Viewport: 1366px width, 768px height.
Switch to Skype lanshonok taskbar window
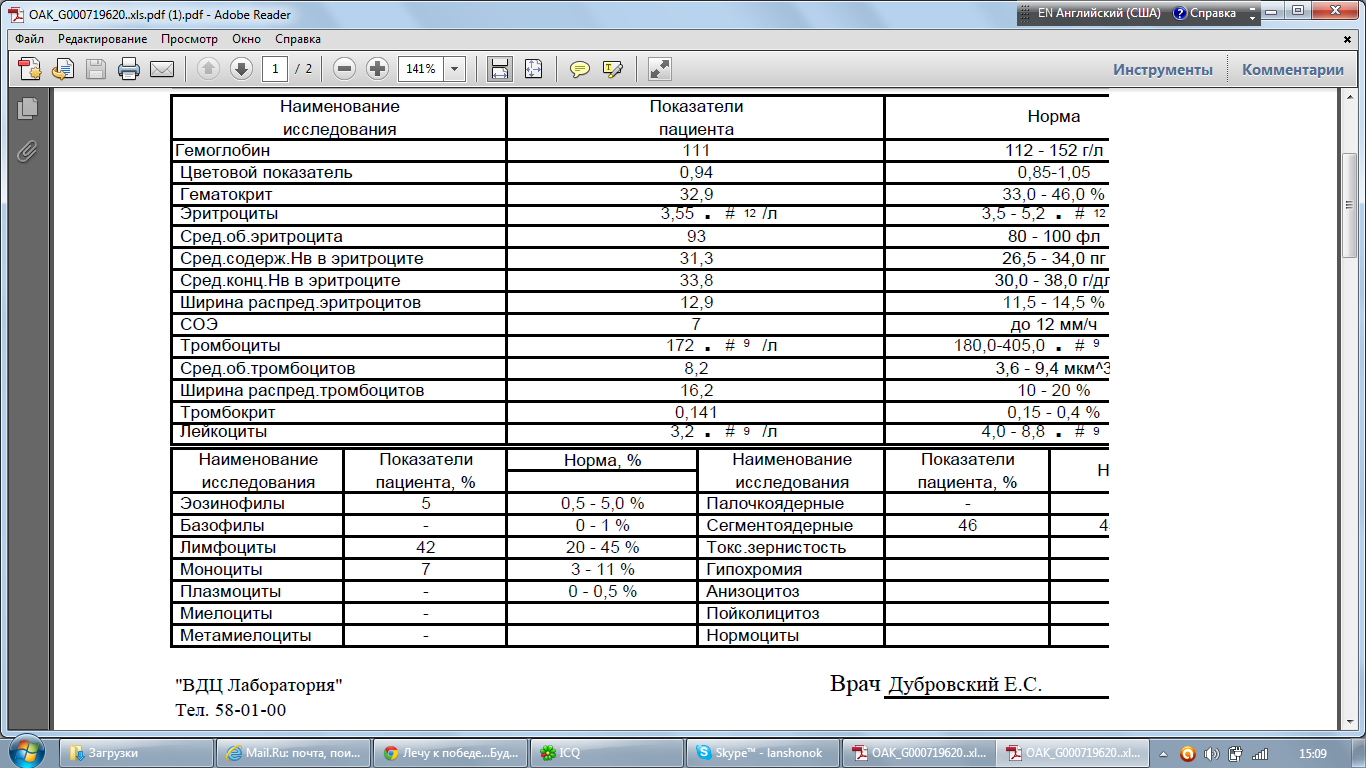762,753
